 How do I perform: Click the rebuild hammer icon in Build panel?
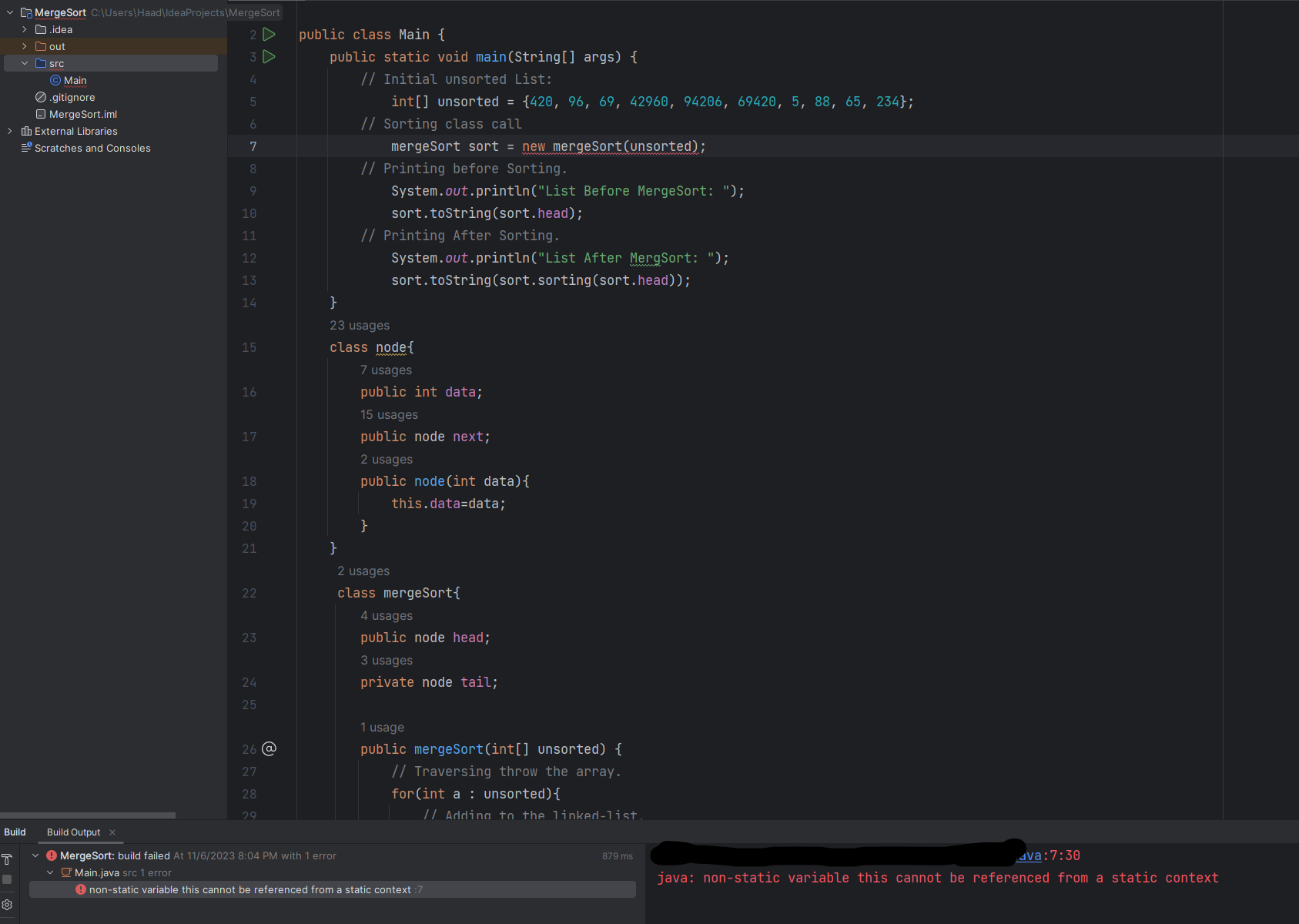7,859
